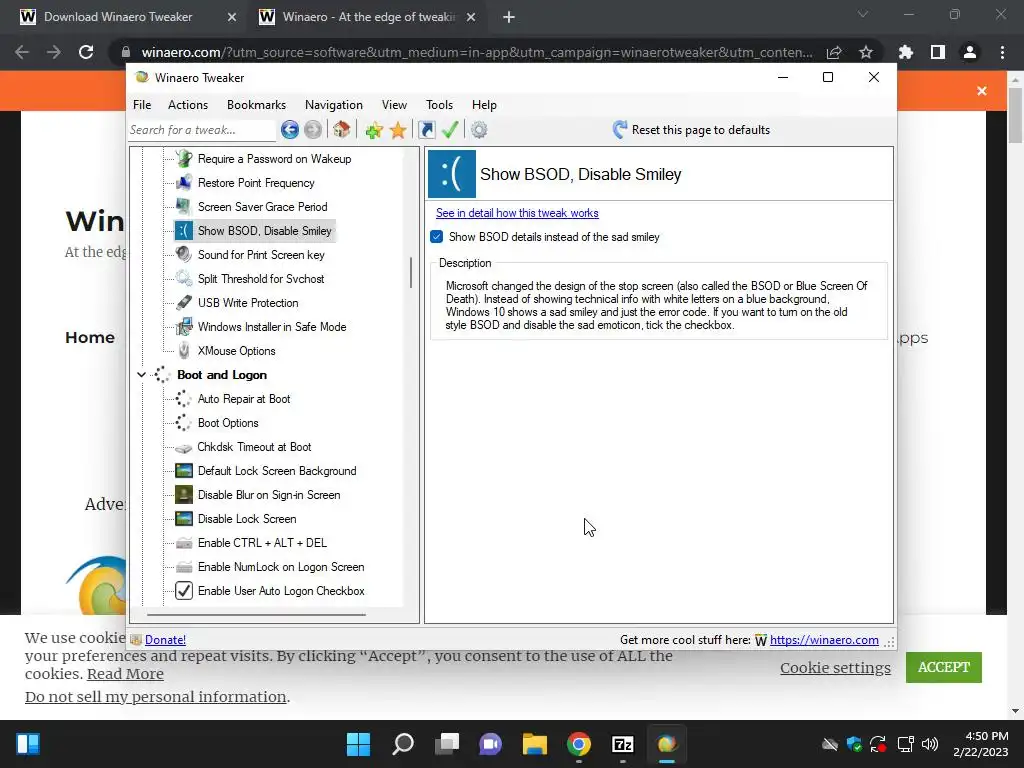Select Auto Repair at Boot tree item

(244, 399)
